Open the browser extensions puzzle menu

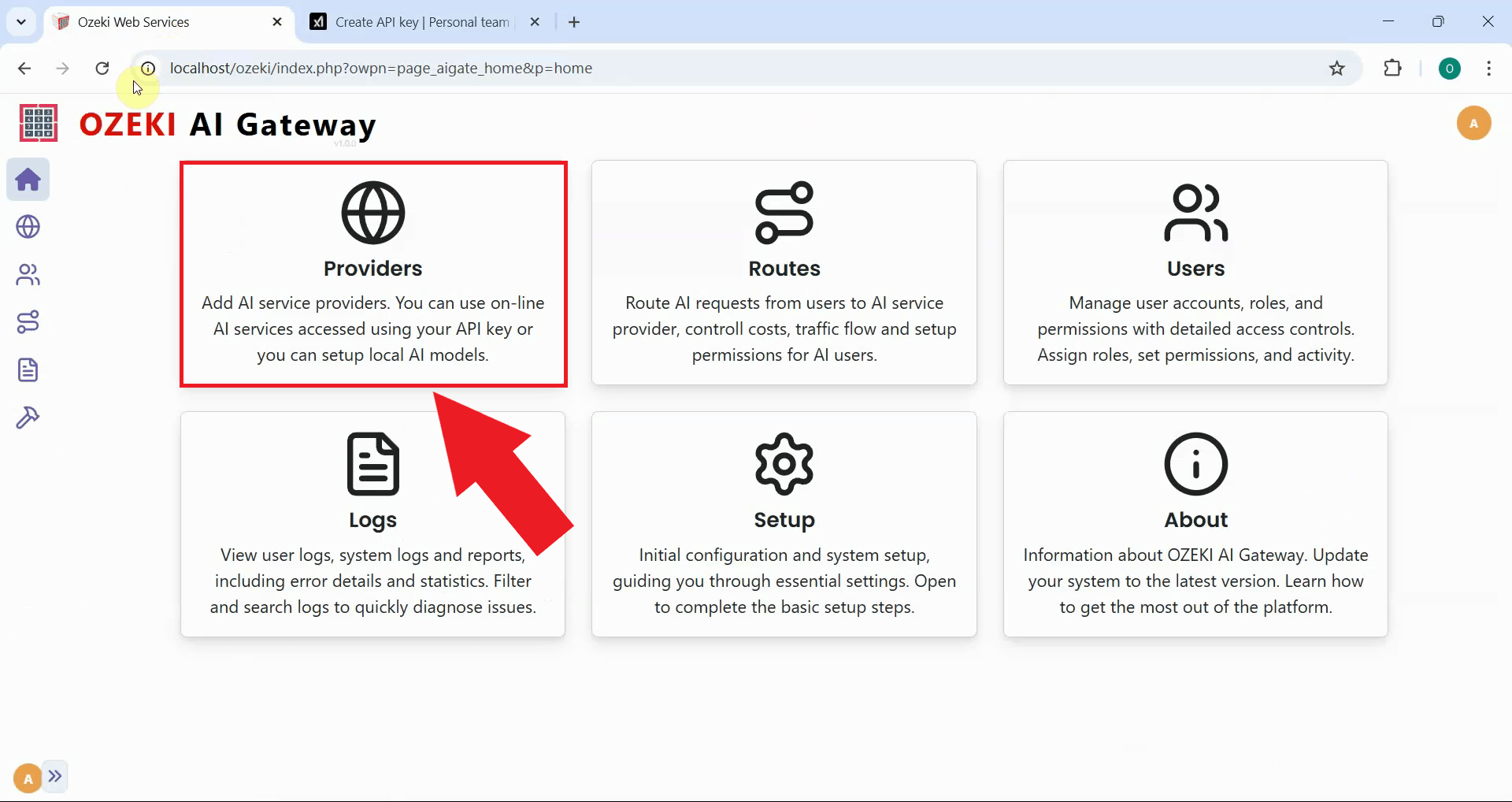(1393, 69)
